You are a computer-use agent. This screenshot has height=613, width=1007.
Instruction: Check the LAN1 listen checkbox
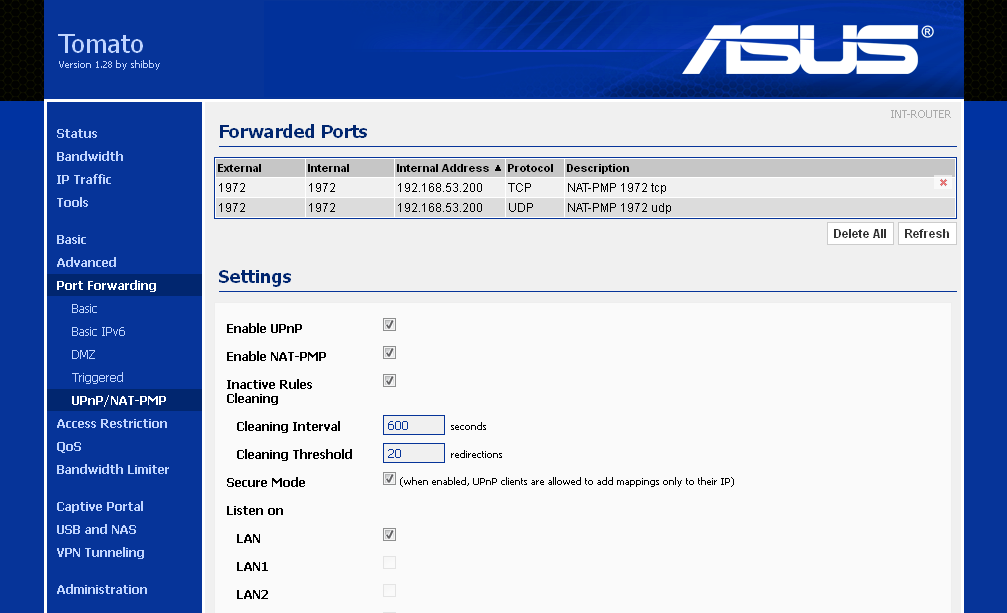(389, 563)
